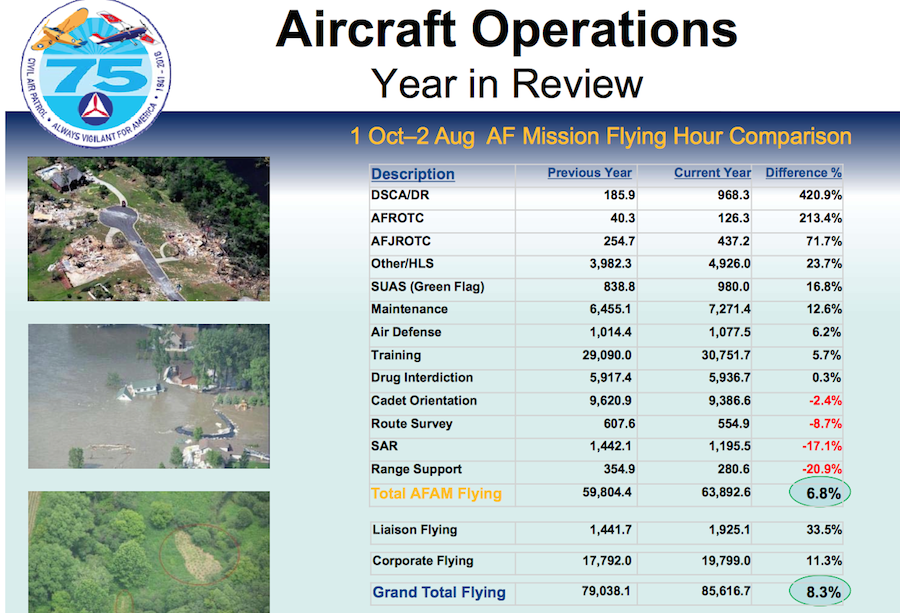Open the flooded houses aerial photo

click(x=147, y=396)
